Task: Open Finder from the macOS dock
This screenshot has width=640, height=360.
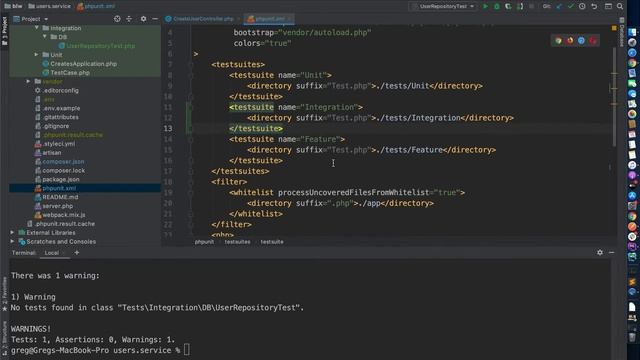Action: tap(632, 33)
